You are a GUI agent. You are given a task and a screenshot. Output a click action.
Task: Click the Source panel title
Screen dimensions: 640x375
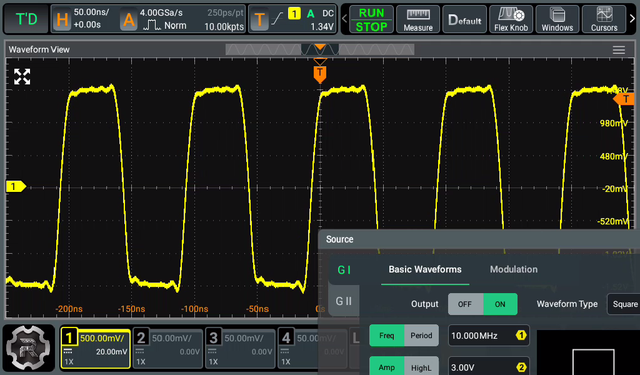pos(340,239)
